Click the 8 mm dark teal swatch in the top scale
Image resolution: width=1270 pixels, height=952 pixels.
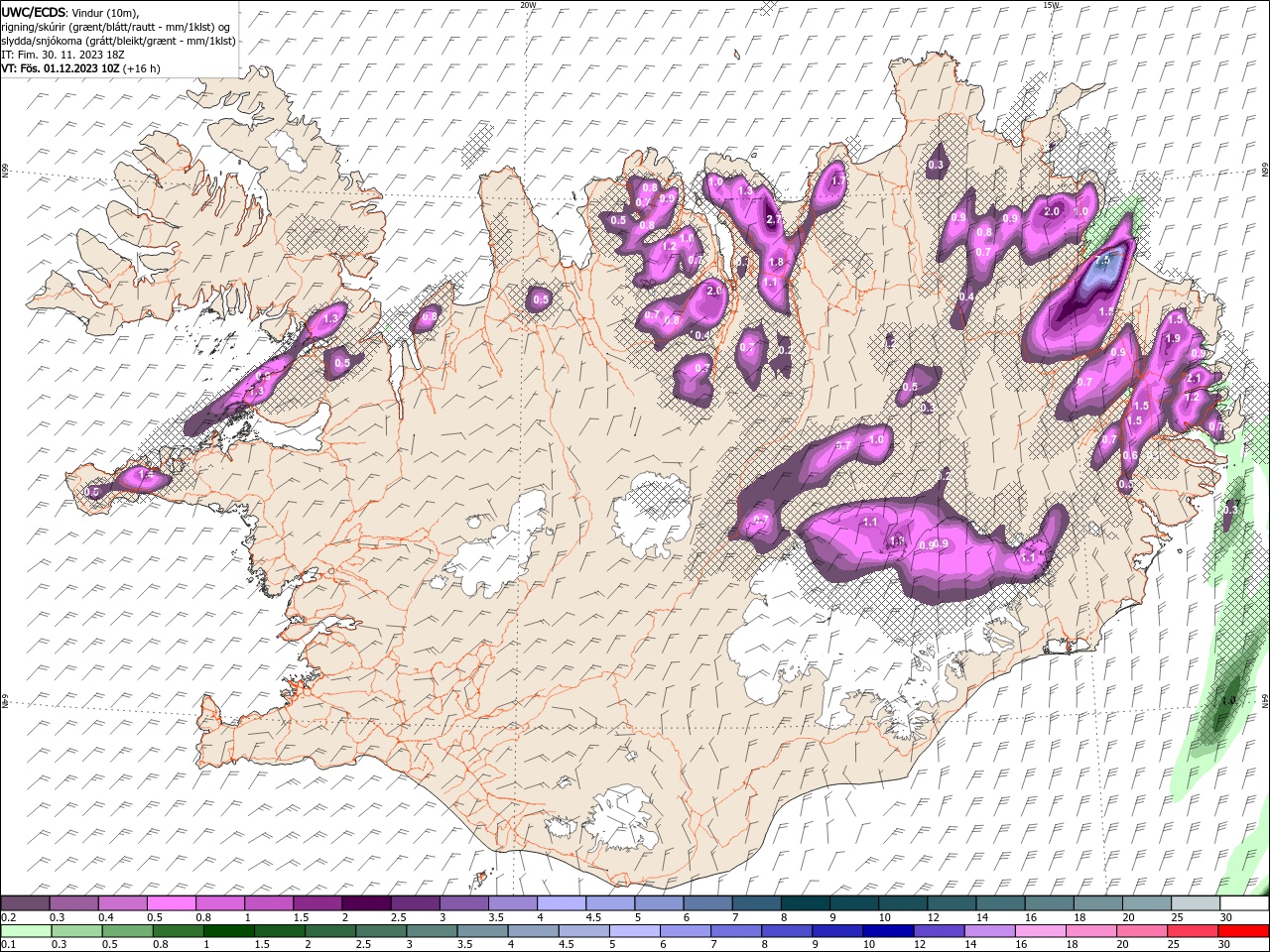[x=806, y=903]
